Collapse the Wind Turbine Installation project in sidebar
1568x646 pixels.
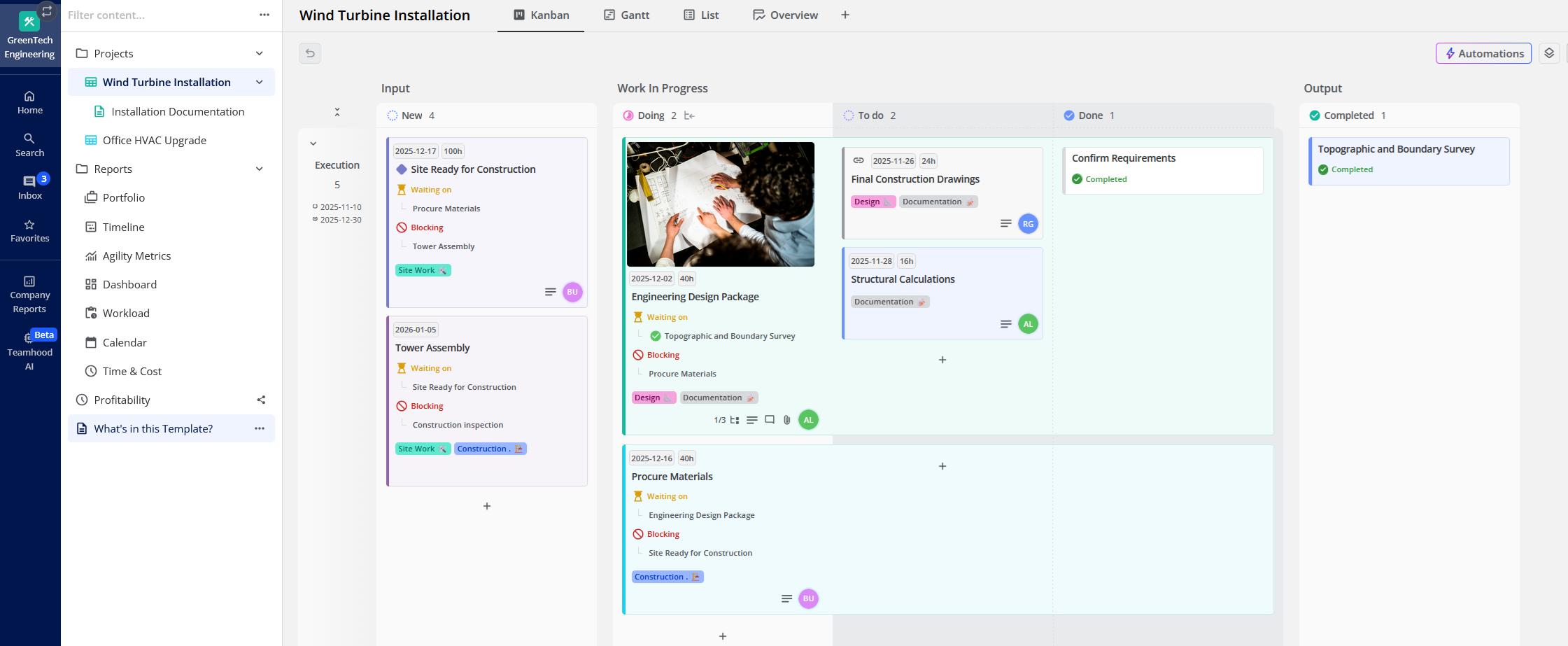[x=259, y=82]
